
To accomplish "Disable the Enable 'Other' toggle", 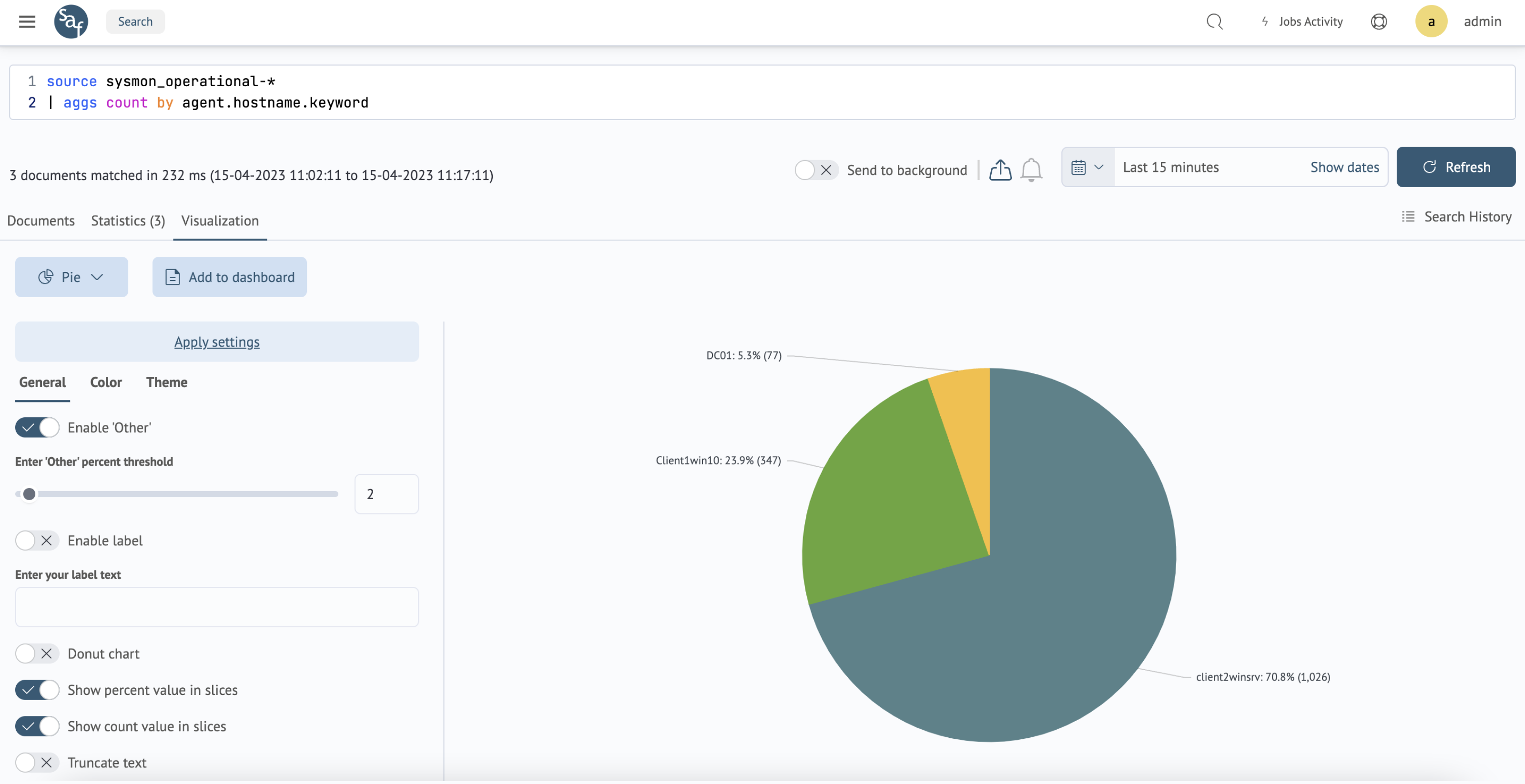I will [x=37, y=427].
